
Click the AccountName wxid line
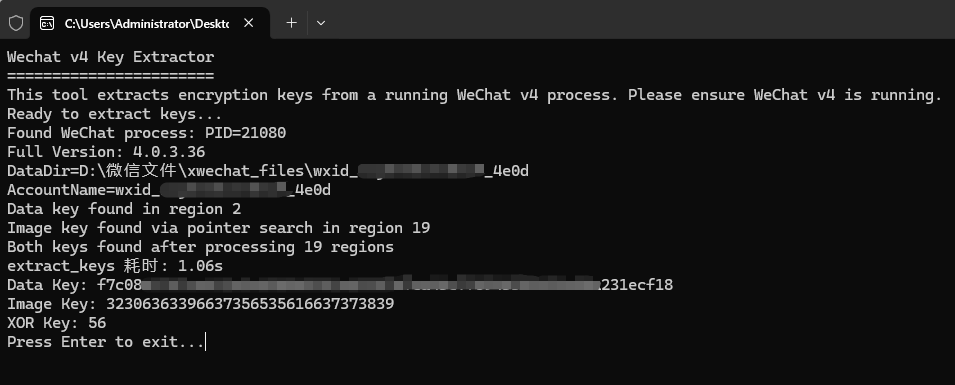[x=169, y=190]
